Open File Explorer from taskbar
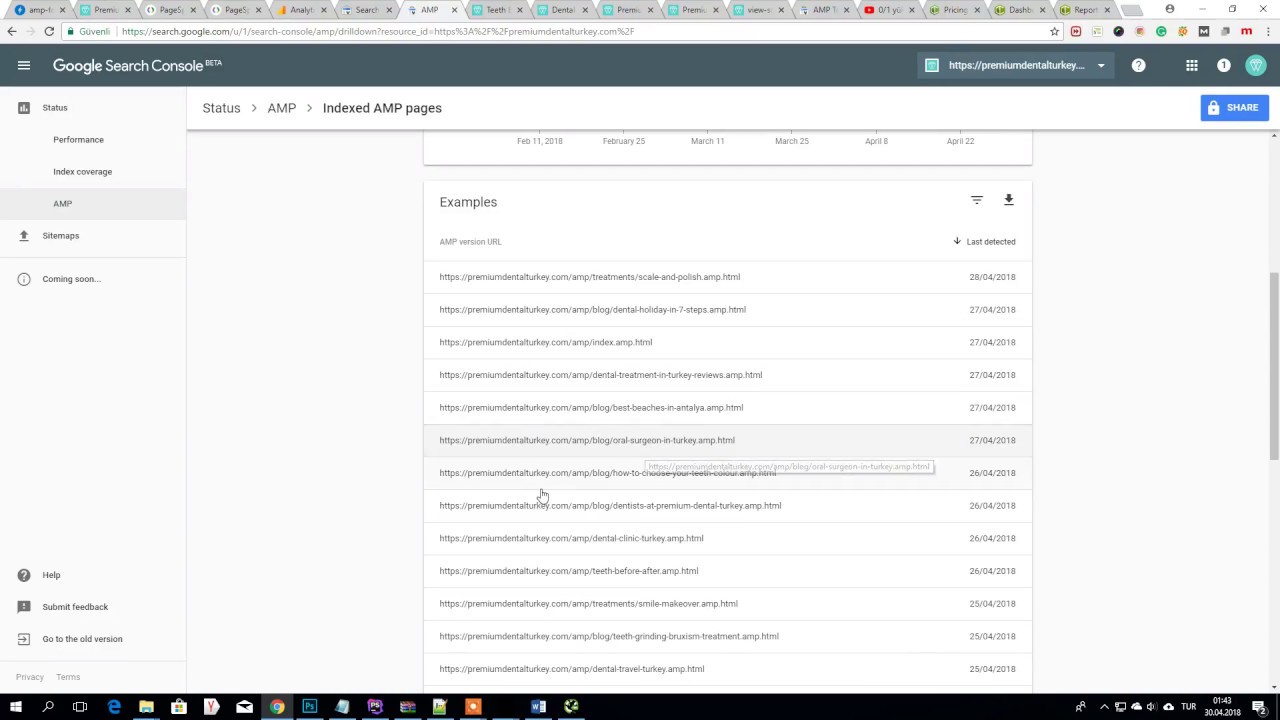1280x720 pixels. pos(146,707)
